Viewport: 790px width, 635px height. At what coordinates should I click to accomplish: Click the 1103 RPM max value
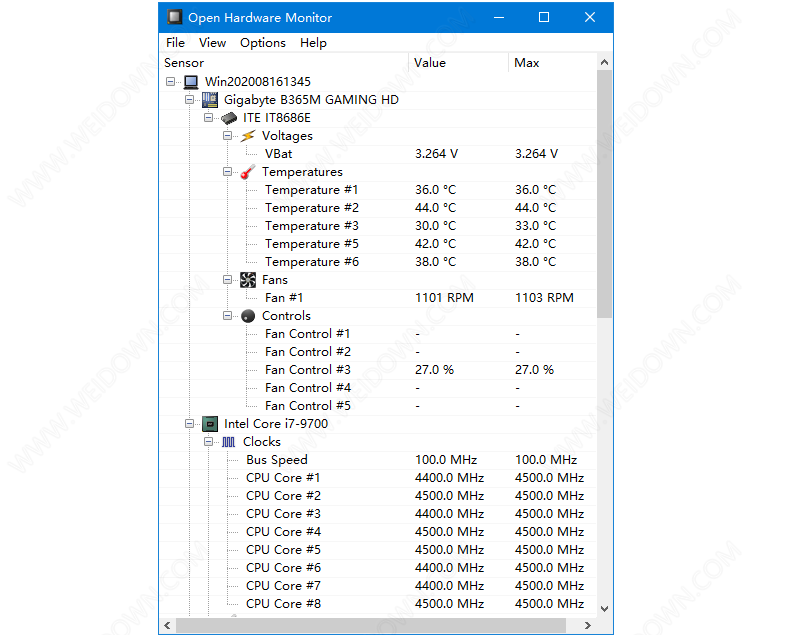pos(544,298)
